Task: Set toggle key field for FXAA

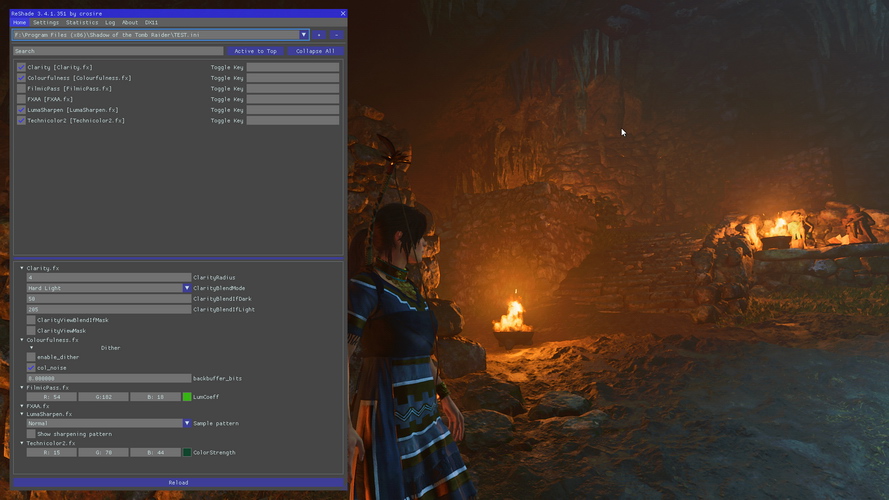Action: tap(293, 99)
